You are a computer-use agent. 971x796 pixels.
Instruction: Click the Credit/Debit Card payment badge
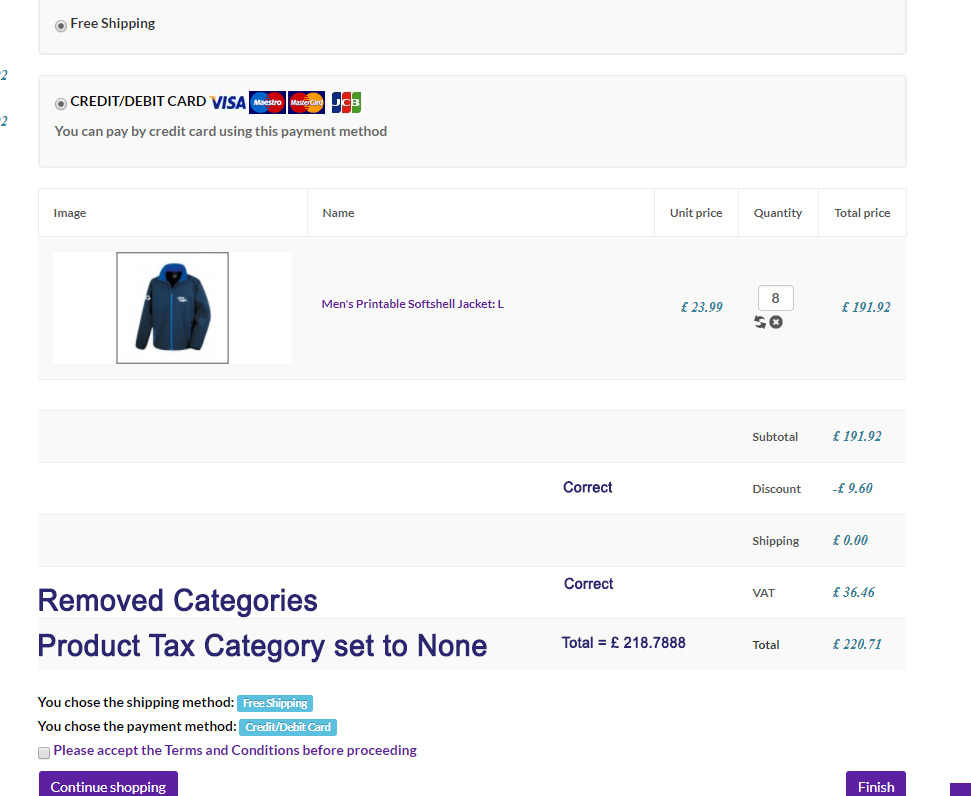pyautogui.click(x=288, y=727)
